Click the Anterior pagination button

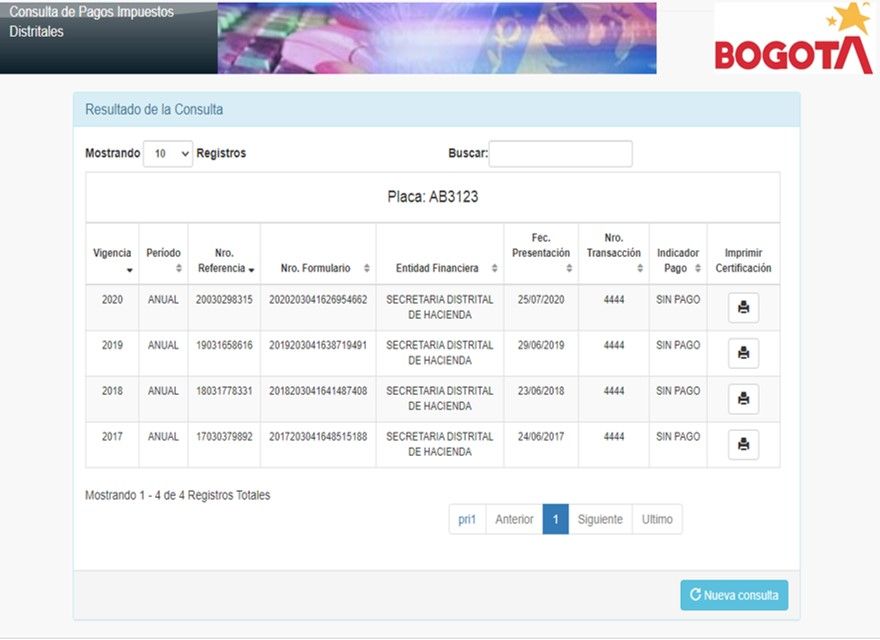click(x=514, y=519)
